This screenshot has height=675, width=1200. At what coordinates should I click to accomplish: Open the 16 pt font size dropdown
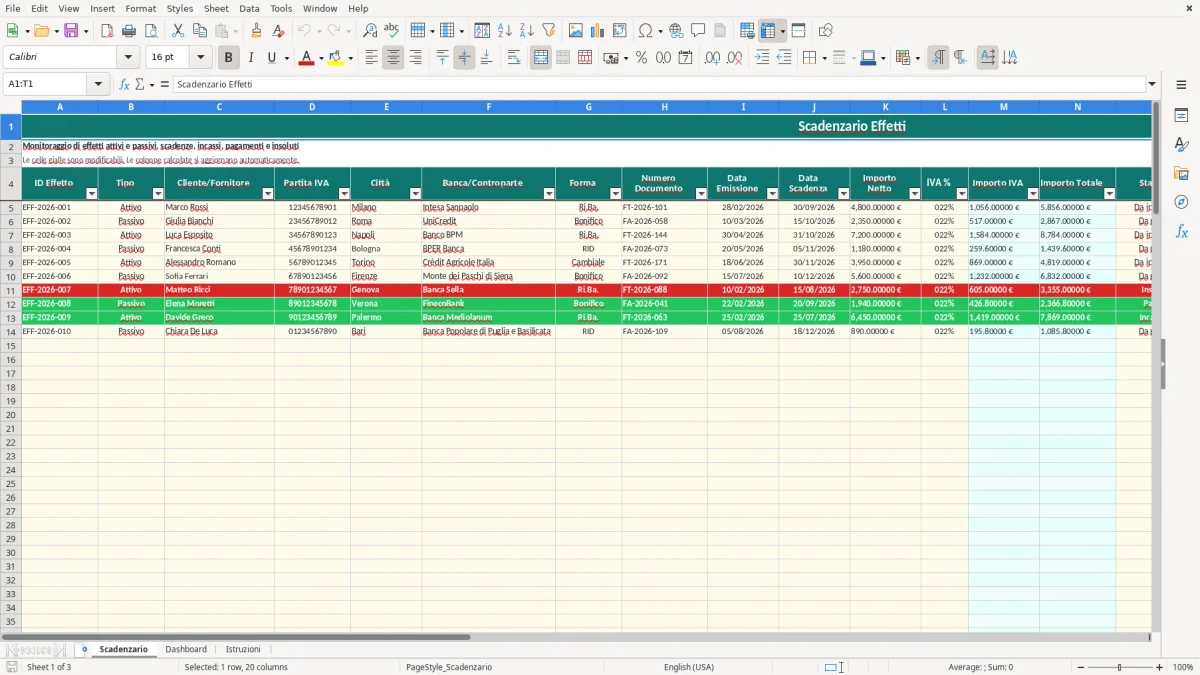201,58
